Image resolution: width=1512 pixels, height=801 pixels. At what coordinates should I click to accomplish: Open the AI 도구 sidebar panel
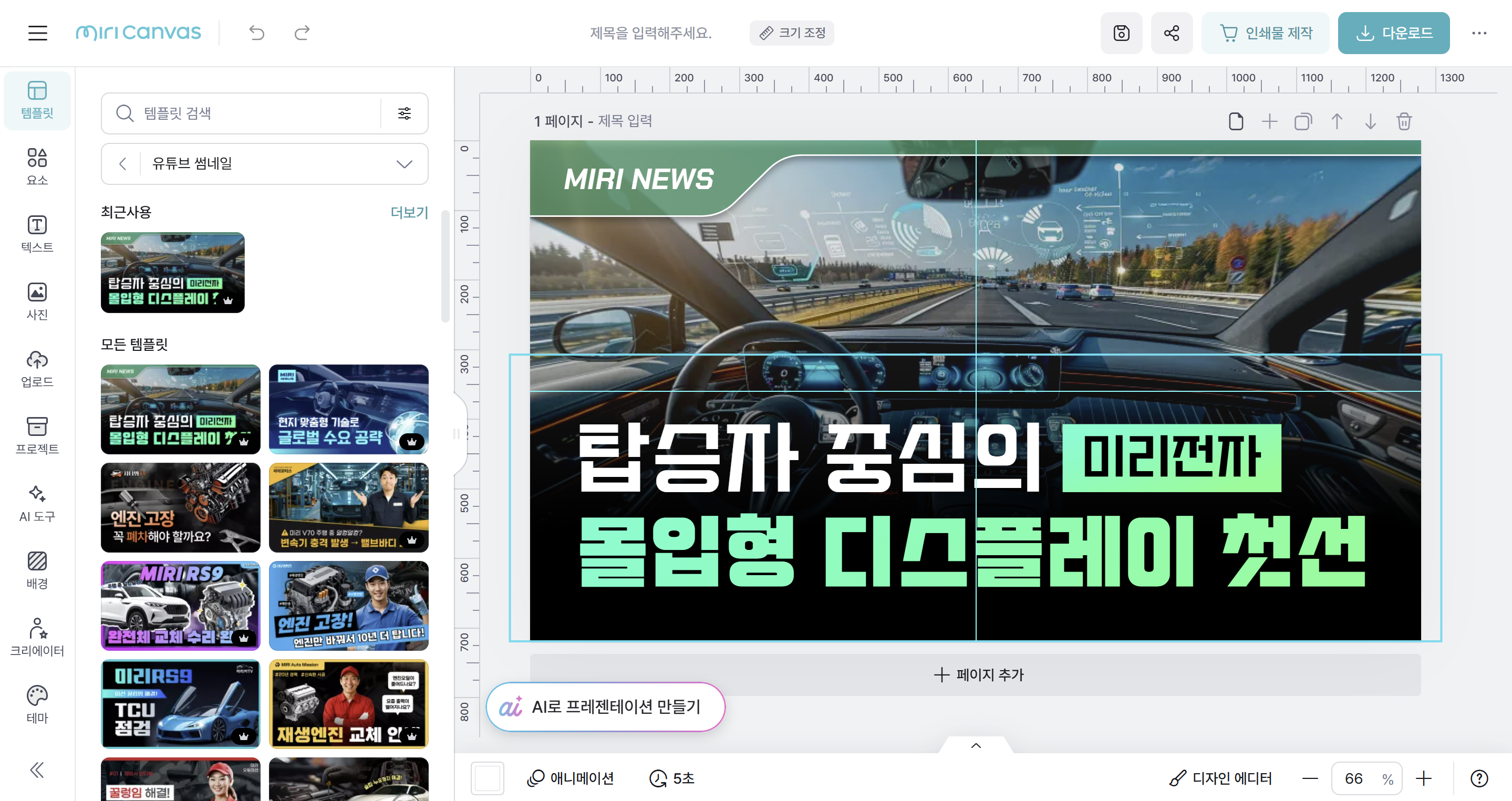(37, 504)
